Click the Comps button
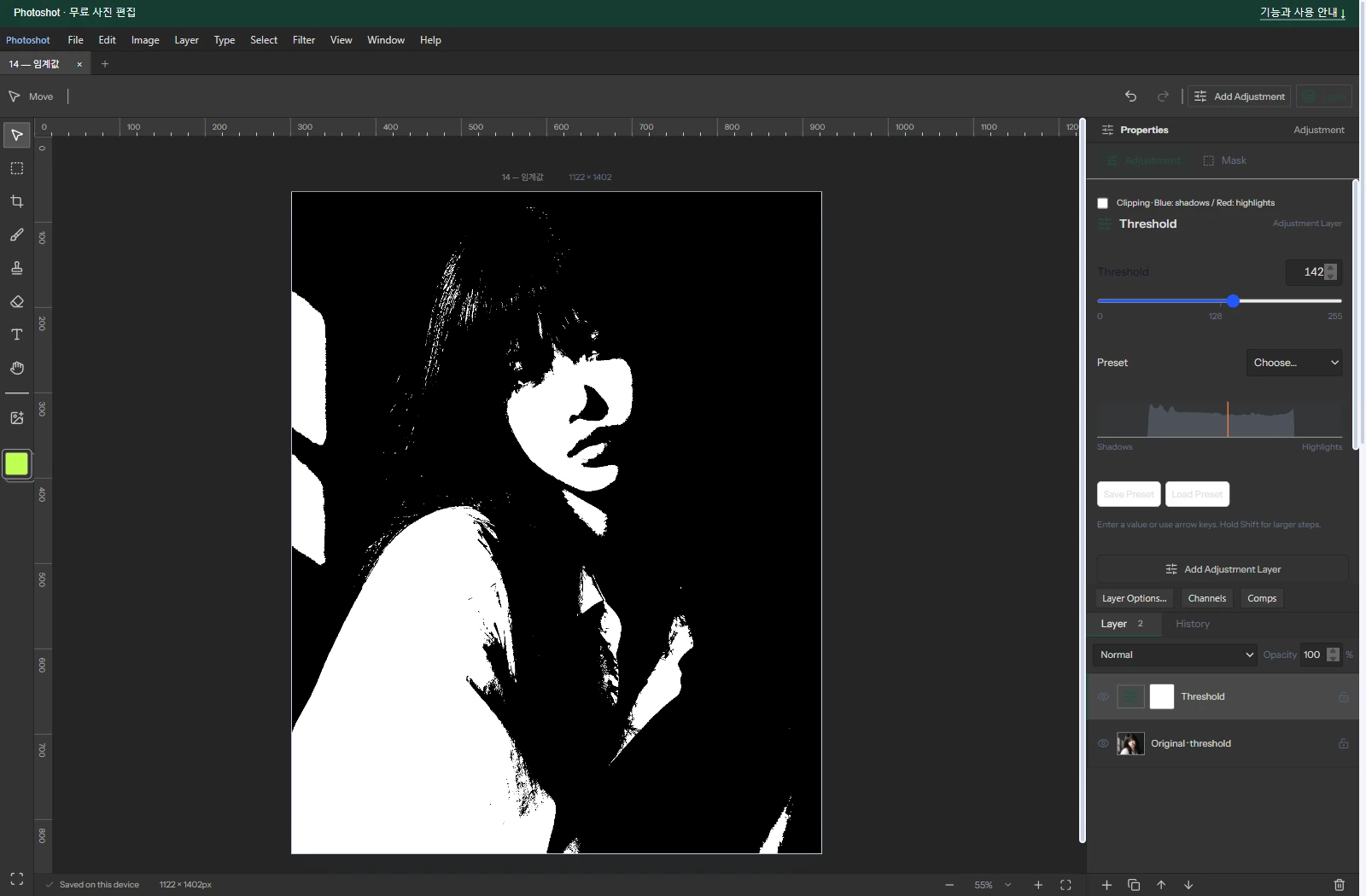The width and height of the screenshot is (1366, 896). pos(1262,598)
